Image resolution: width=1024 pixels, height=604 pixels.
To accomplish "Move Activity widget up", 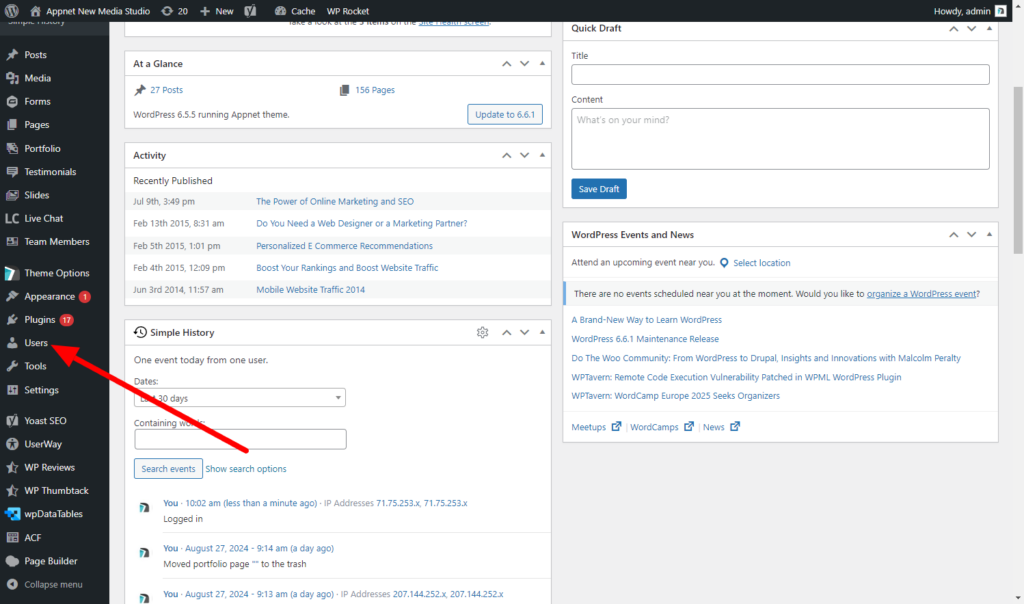I will 506,155.
